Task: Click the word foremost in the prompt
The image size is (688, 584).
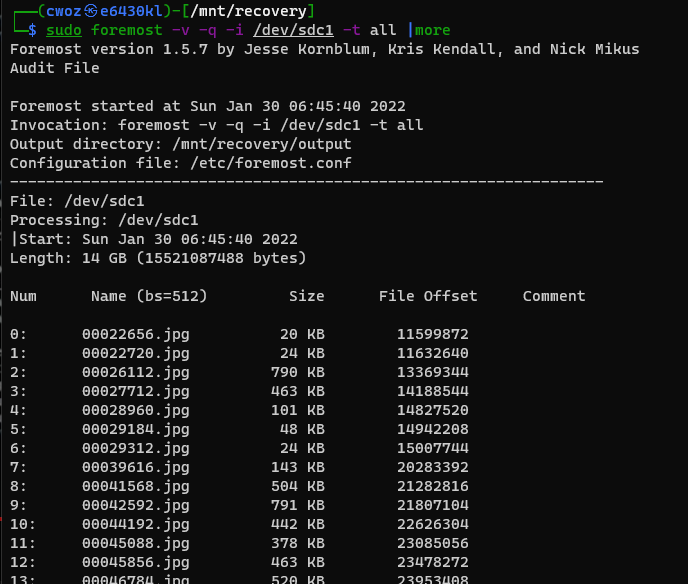Action: tap(126, 30)
